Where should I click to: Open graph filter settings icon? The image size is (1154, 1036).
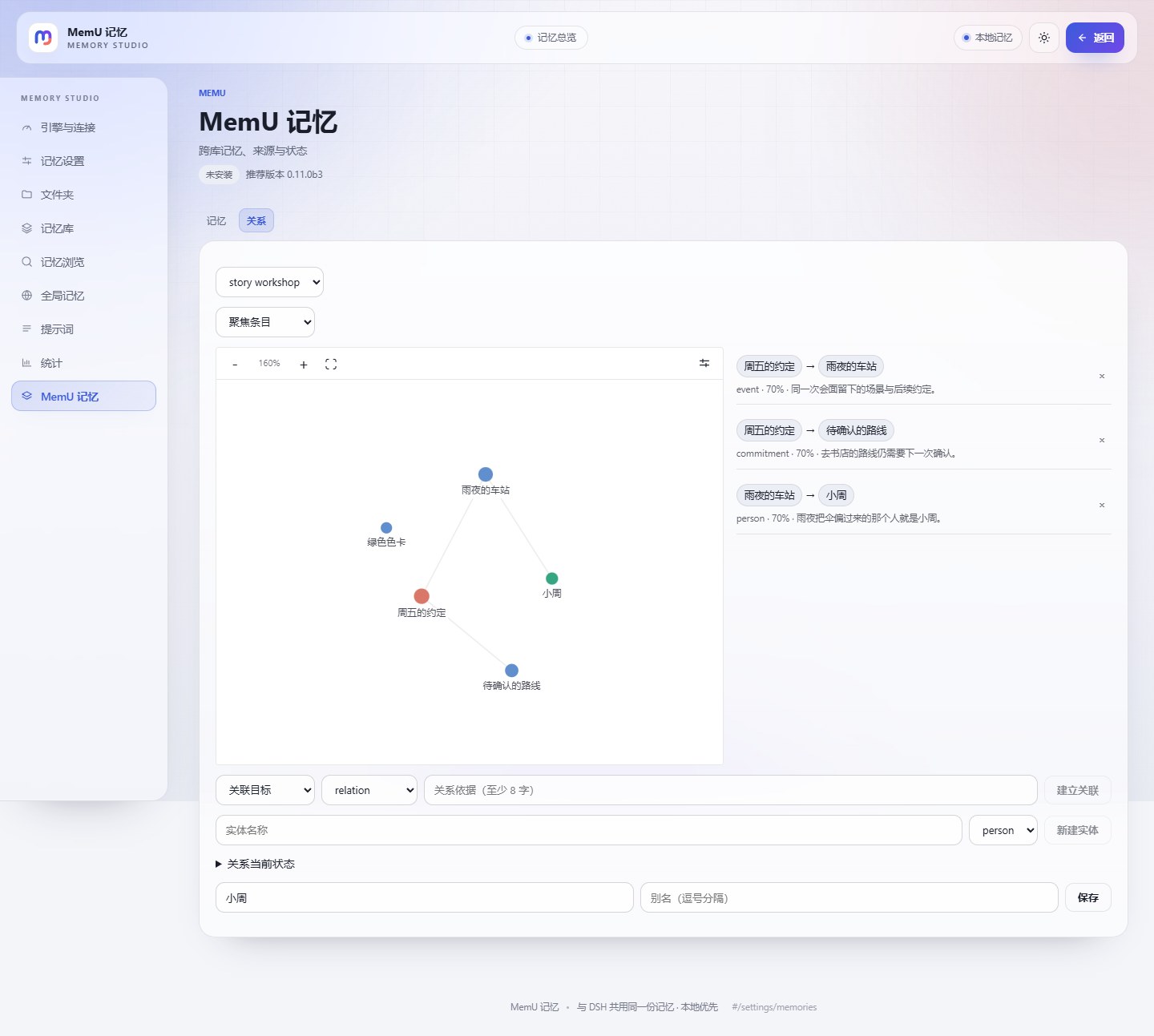pos(704,363)
